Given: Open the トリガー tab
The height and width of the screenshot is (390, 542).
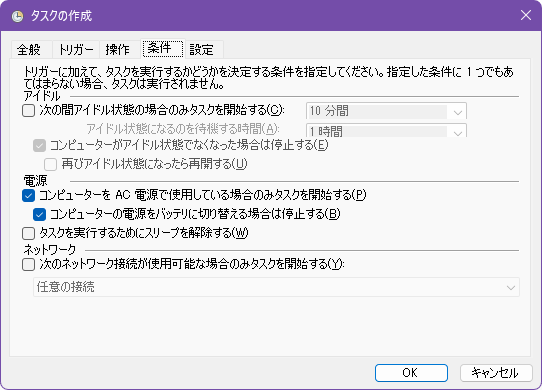Looking at the screenshot, I should point(76,49).
